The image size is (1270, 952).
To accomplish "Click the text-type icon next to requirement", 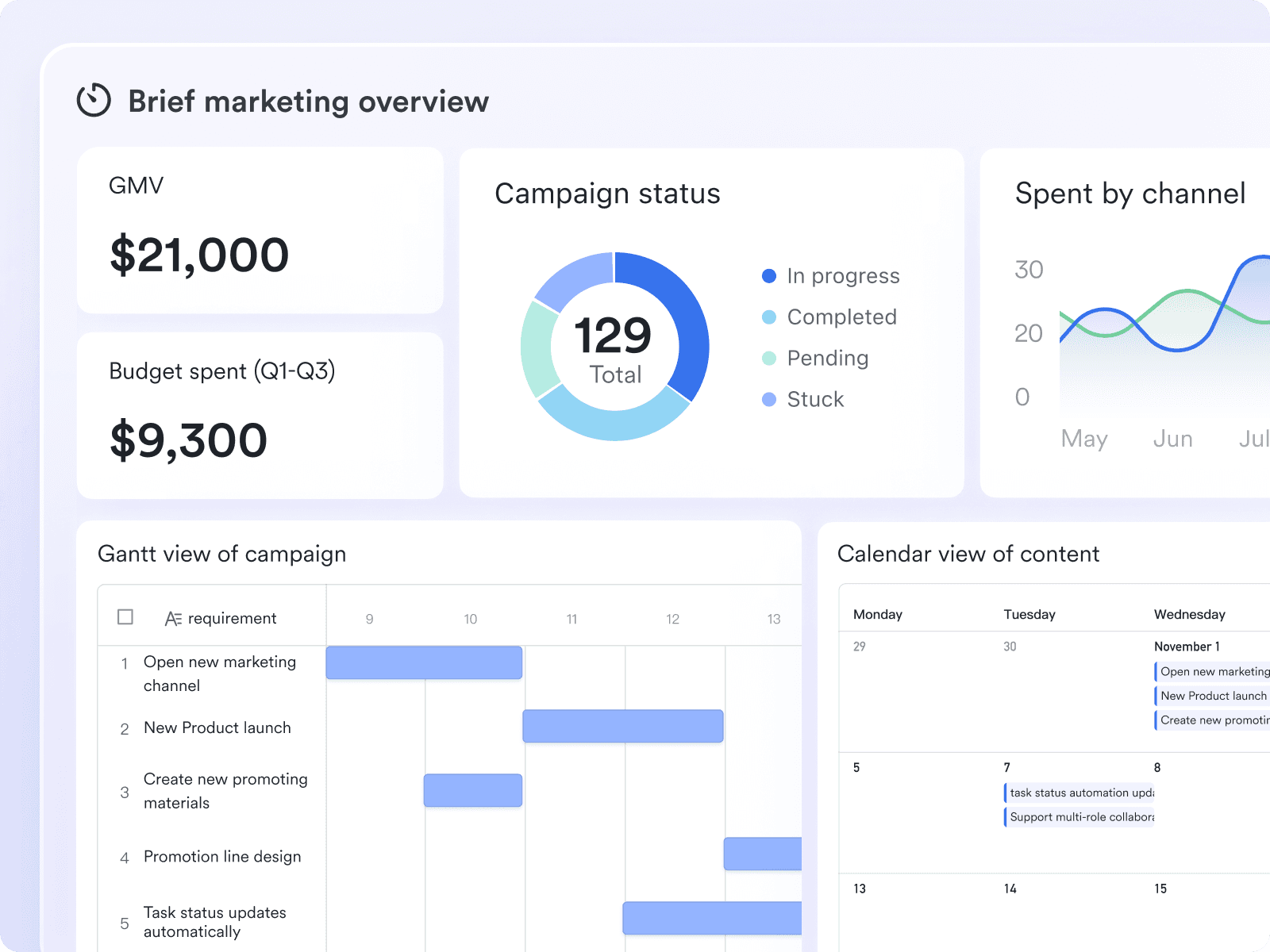I will click(x=173, y=619).
